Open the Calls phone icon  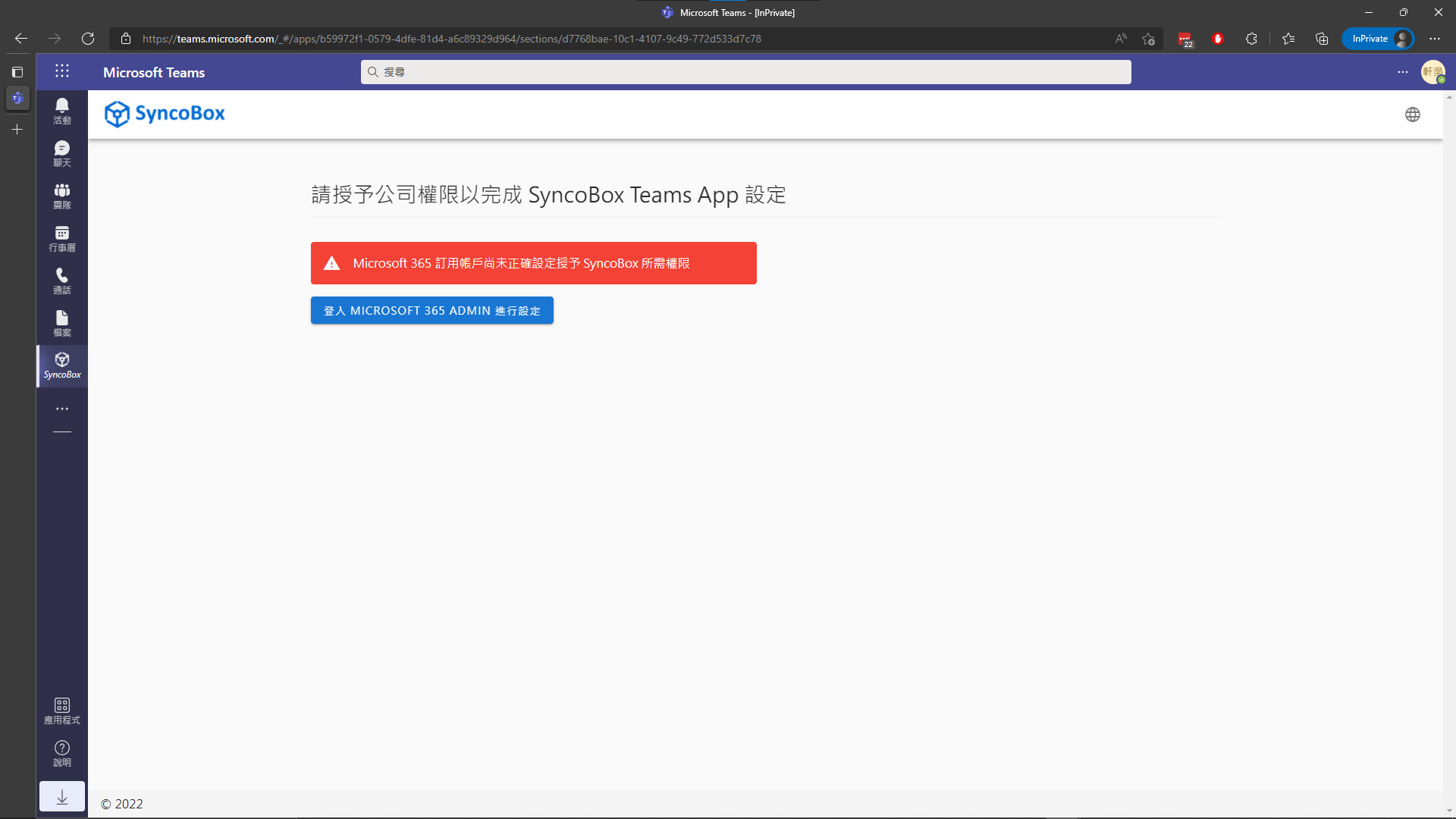pos(62,281)
